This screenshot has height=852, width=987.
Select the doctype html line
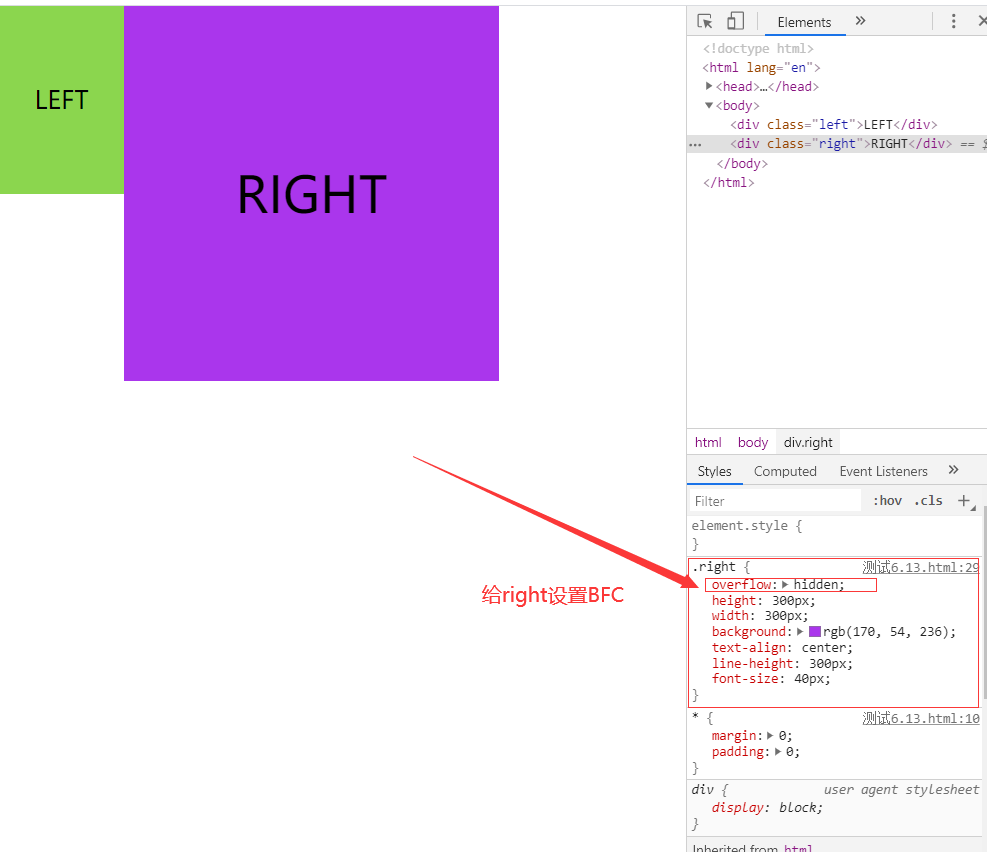[758, 48]
